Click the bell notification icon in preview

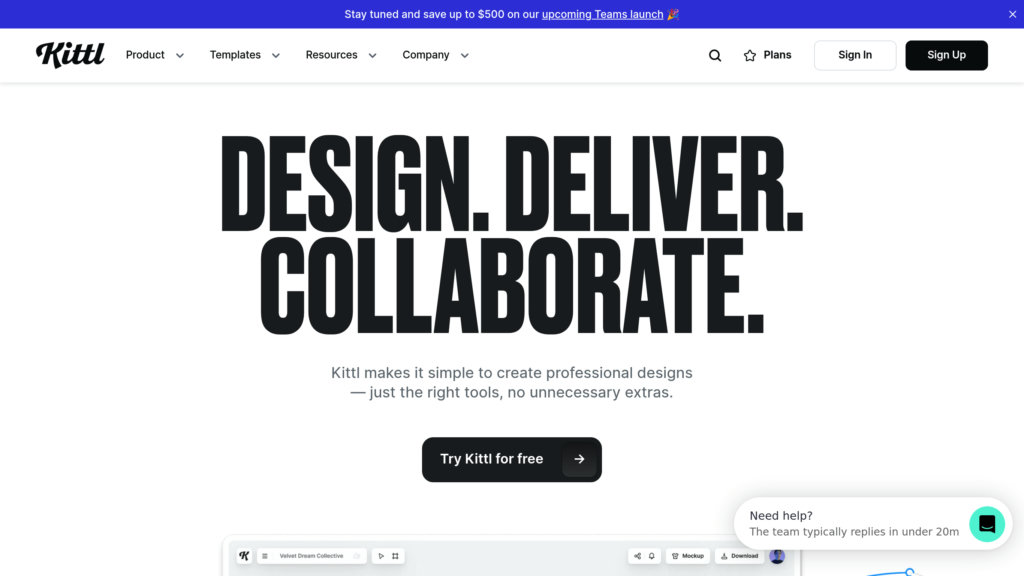[651, 556]
